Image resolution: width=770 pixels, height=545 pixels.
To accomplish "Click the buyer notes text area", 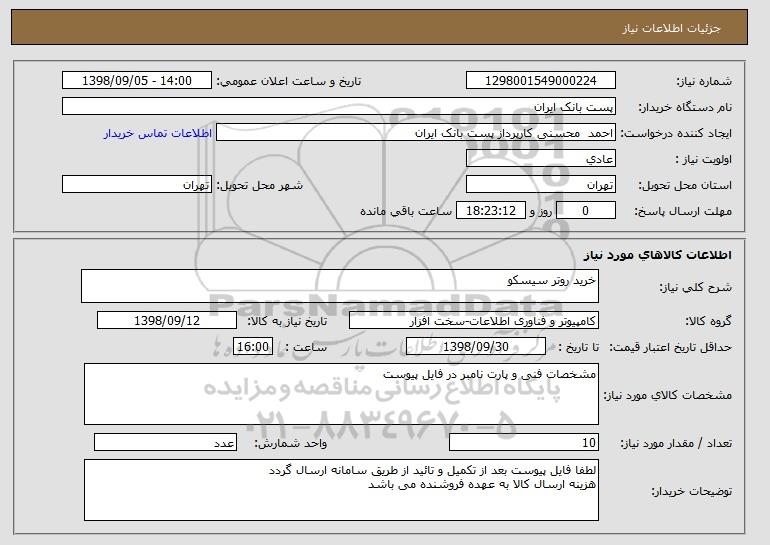I will point(341,490).
